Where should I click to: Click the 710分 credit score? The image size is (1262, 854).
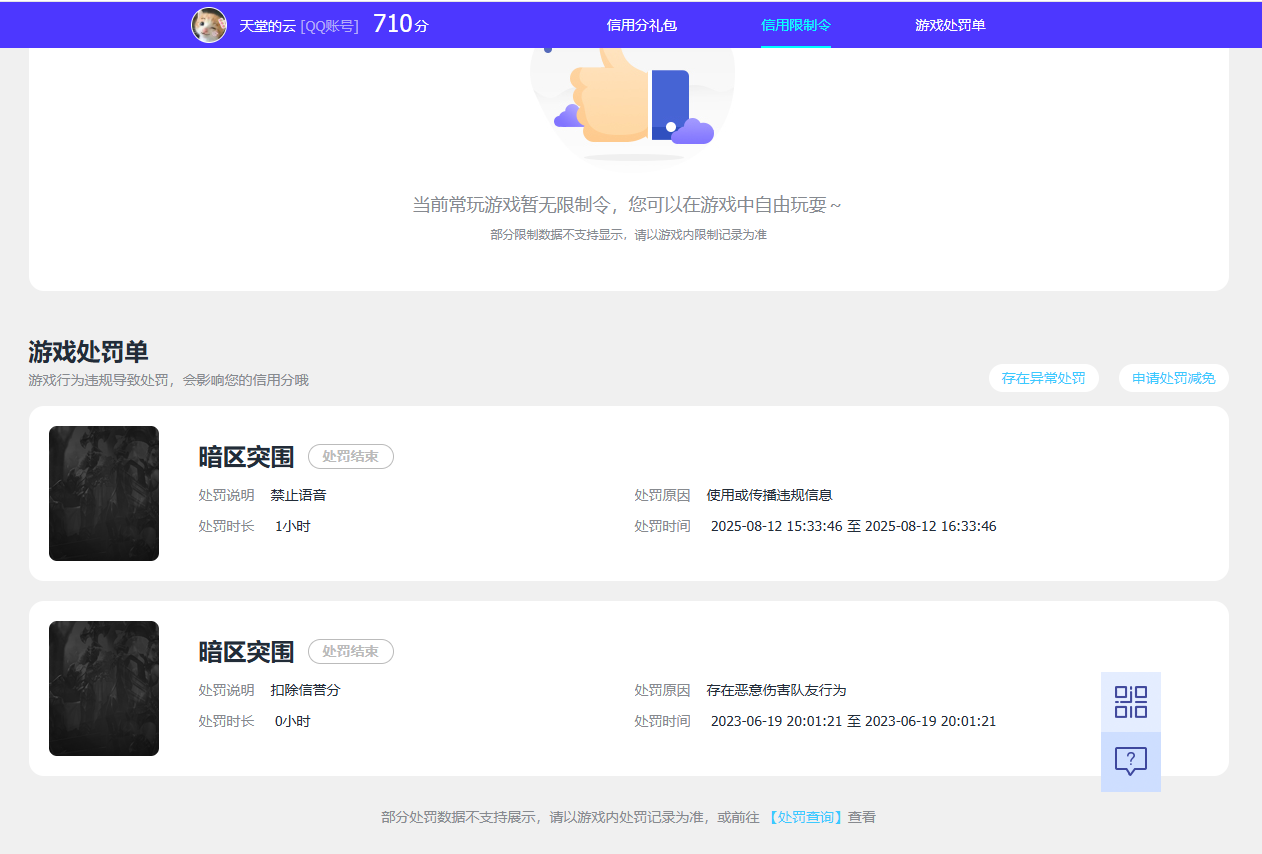401,25
